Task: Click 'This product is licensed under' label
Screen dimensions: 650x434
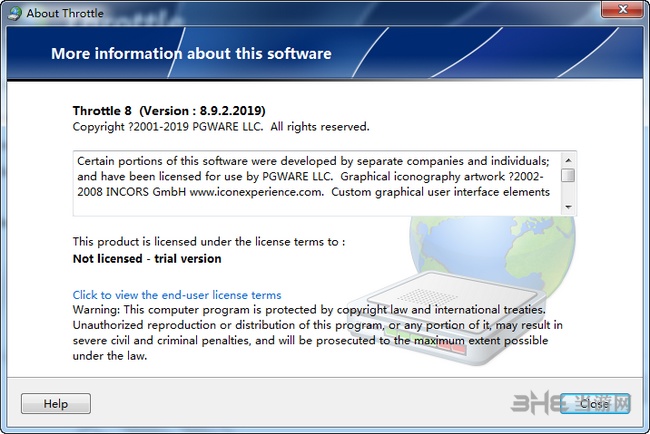Action: (209, 242)
